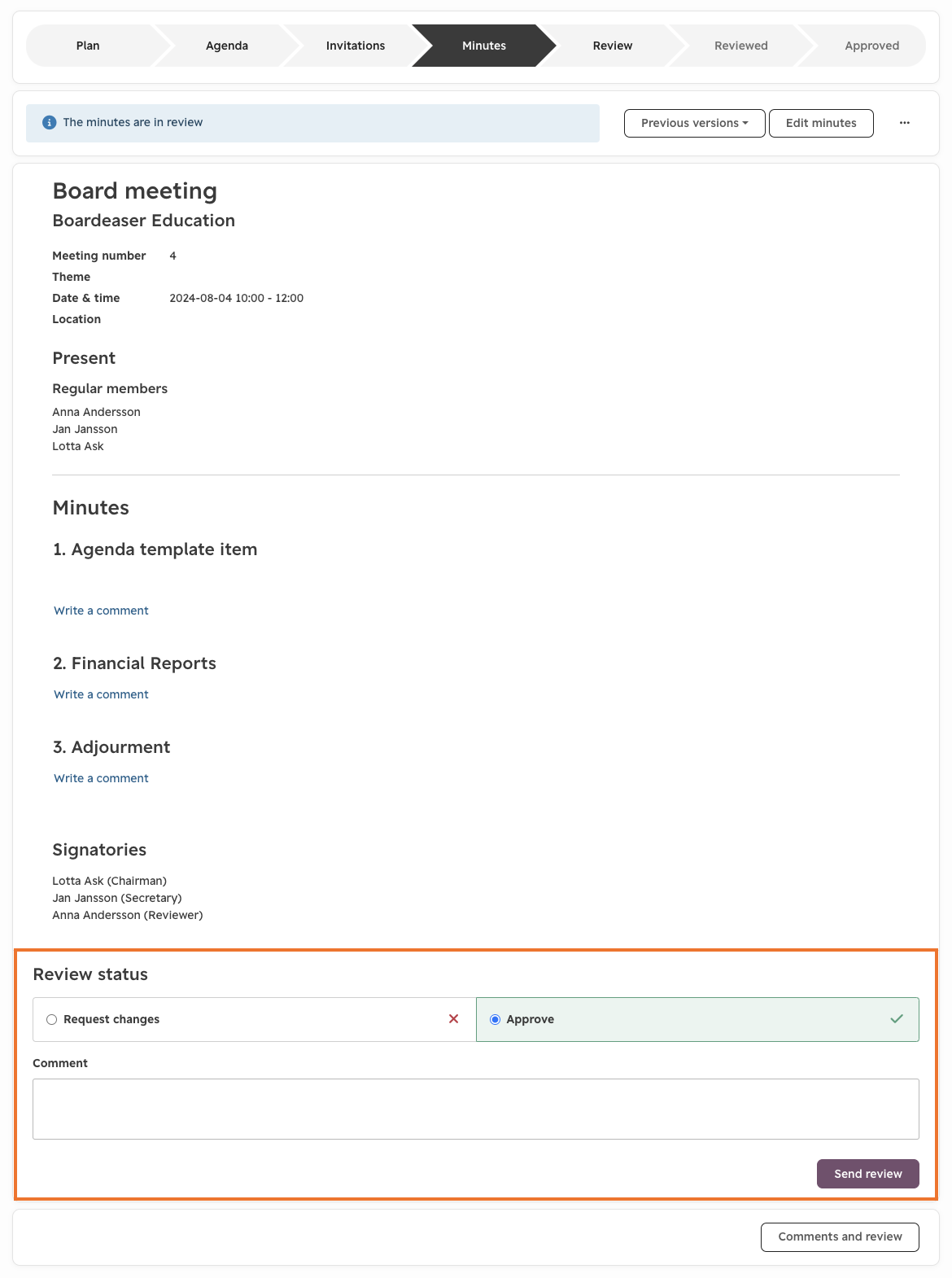Click the blue info icon in the banner
This screenshot has height=1278, width=952.
coord(49,123)
